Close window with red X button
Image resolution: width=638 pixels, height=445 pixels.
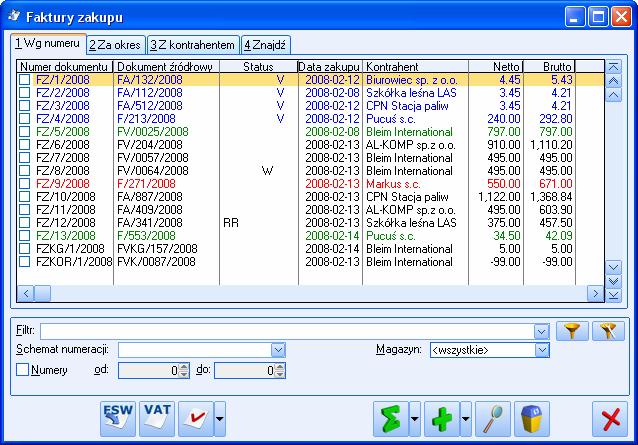click(610, 419)
